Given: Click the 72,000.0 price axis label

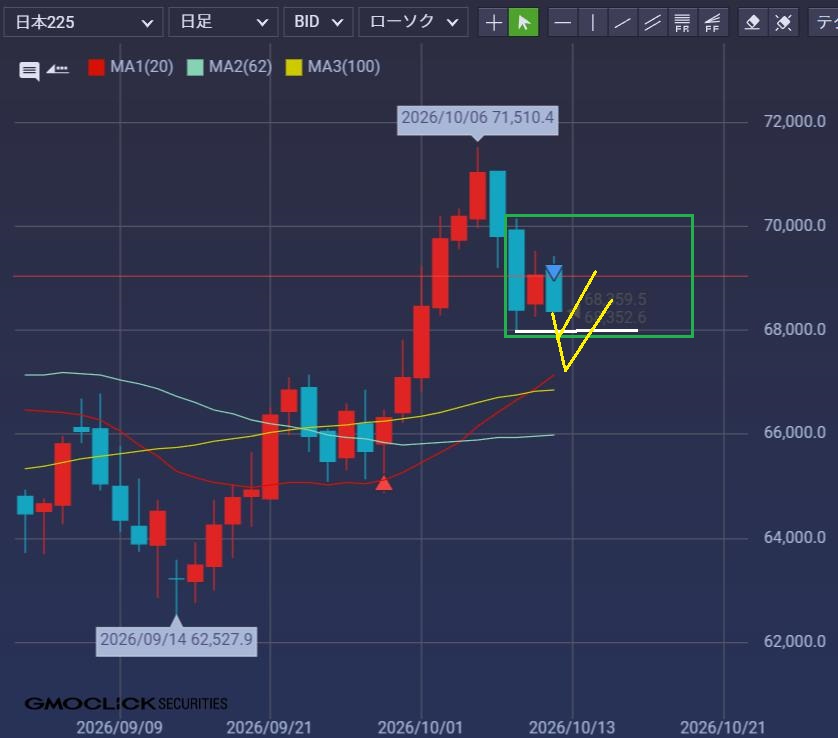Looking at the screenshot, I should [795, 121].
